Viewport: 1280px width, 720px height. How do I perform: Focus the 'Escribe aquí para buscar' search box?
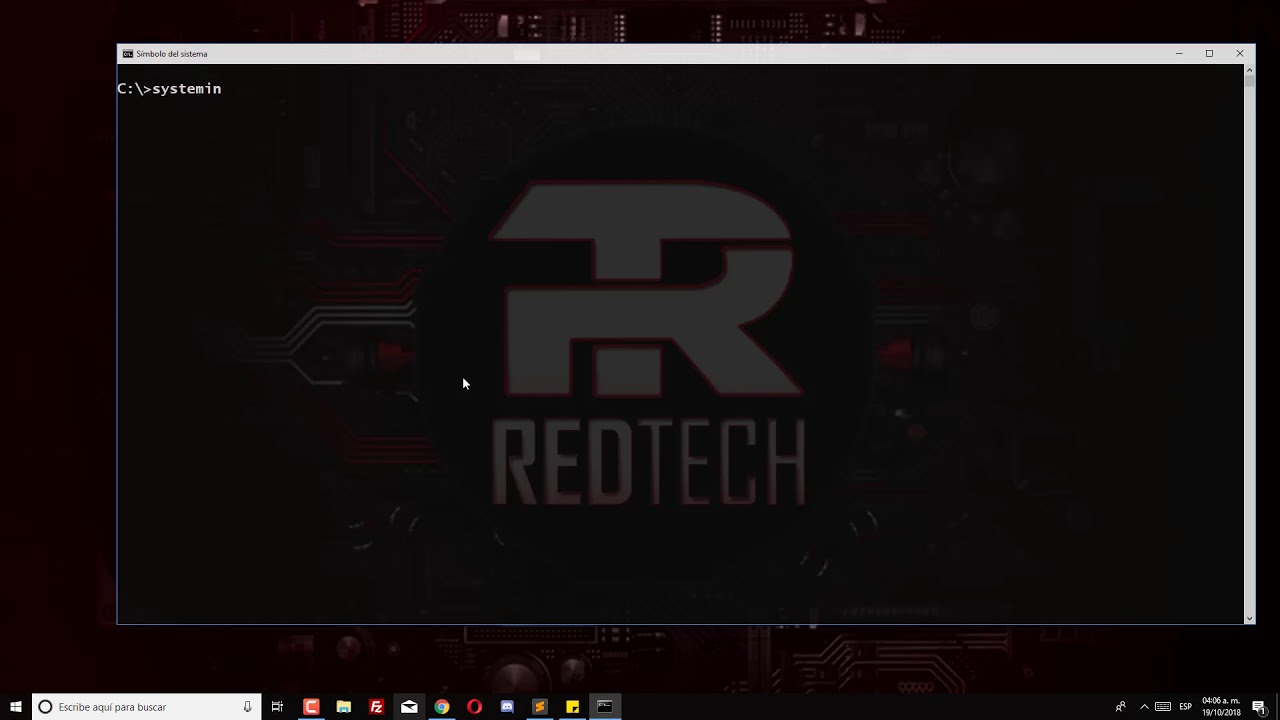point(147,707)
